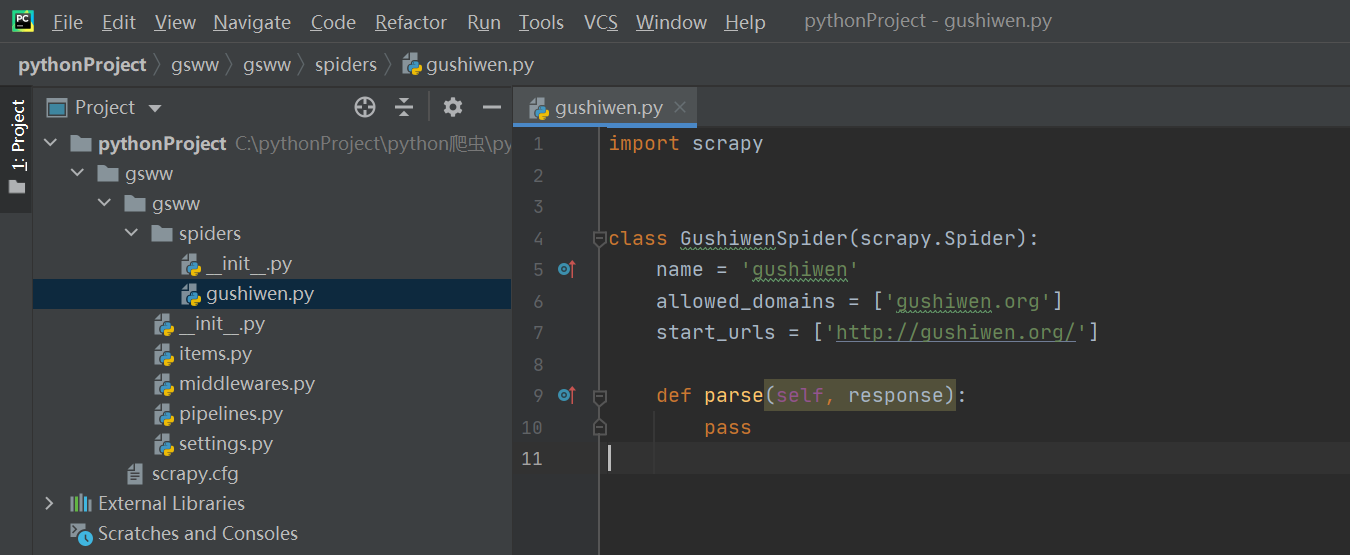The width and height of the screenshot is (1350, 555).
Task: Open the Help menu
Action: tap(745, 22)
